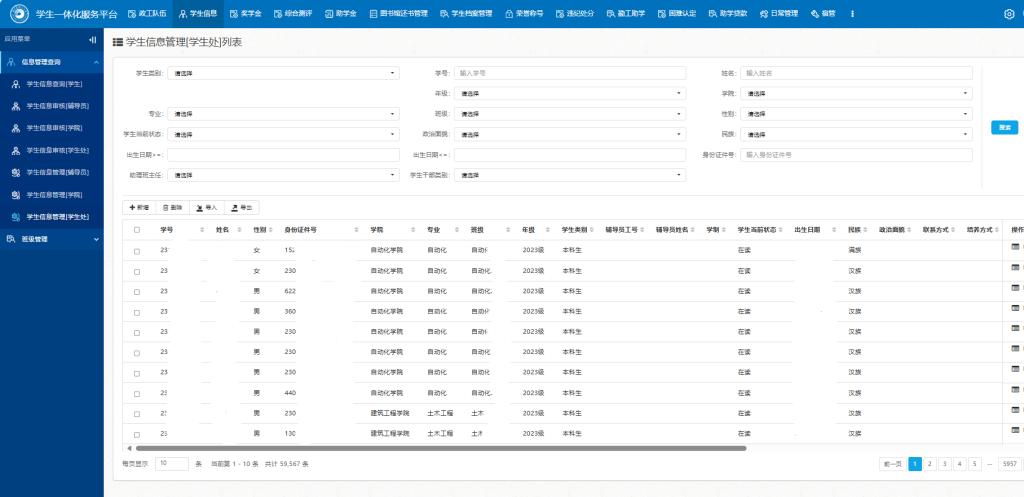
Task: Click the operation icon in the first table row
Action: pyautogui.click(x=1016, y=248)
